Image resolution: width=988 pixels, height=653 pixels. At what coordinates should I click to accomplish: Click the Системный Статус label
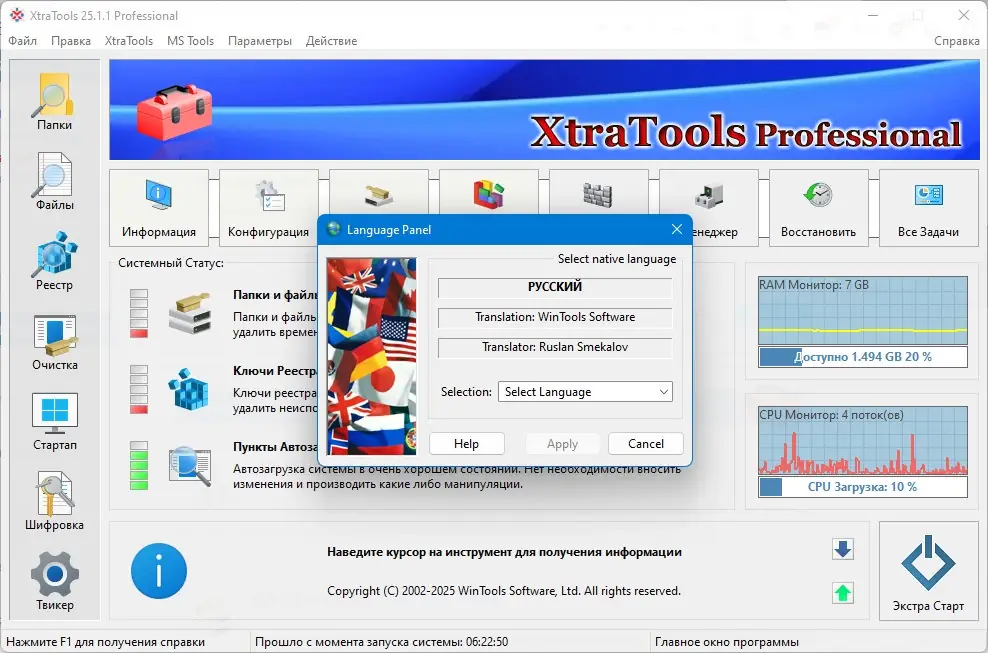(x=171, y=263)
